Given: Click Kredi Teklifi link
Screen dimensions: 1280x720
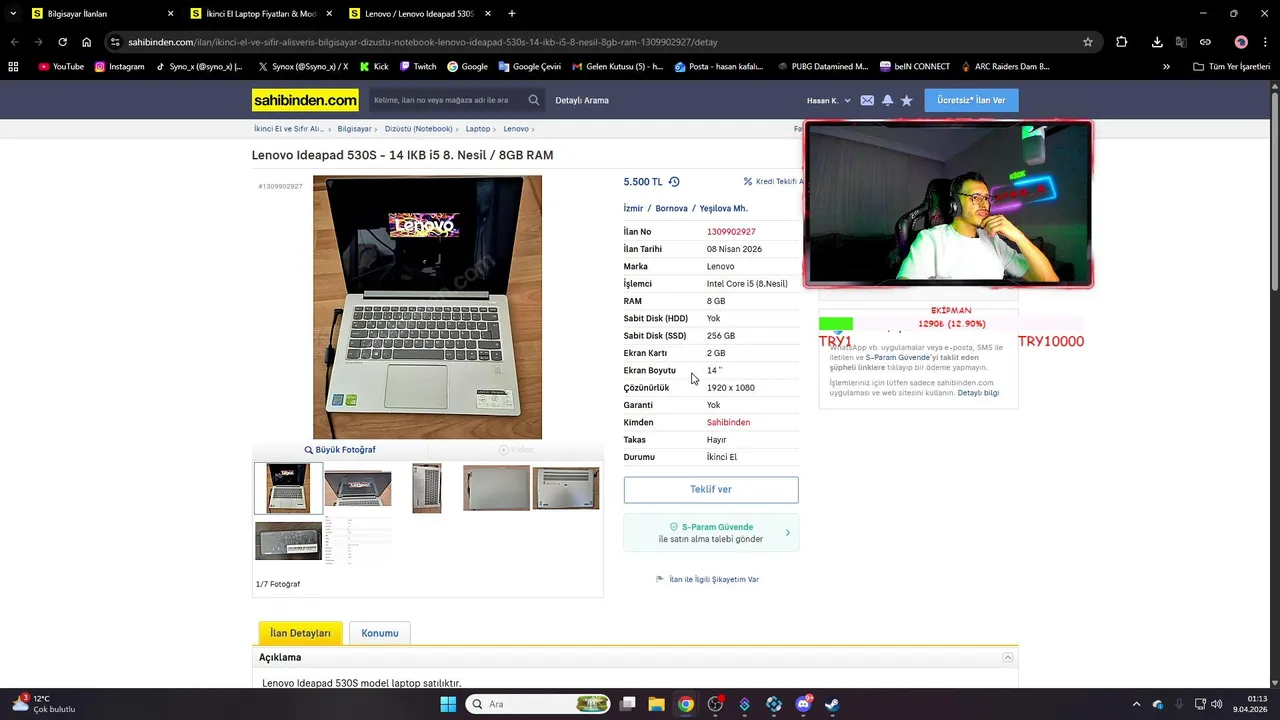Looking at the screenshot, I should [x=774, y=182].
